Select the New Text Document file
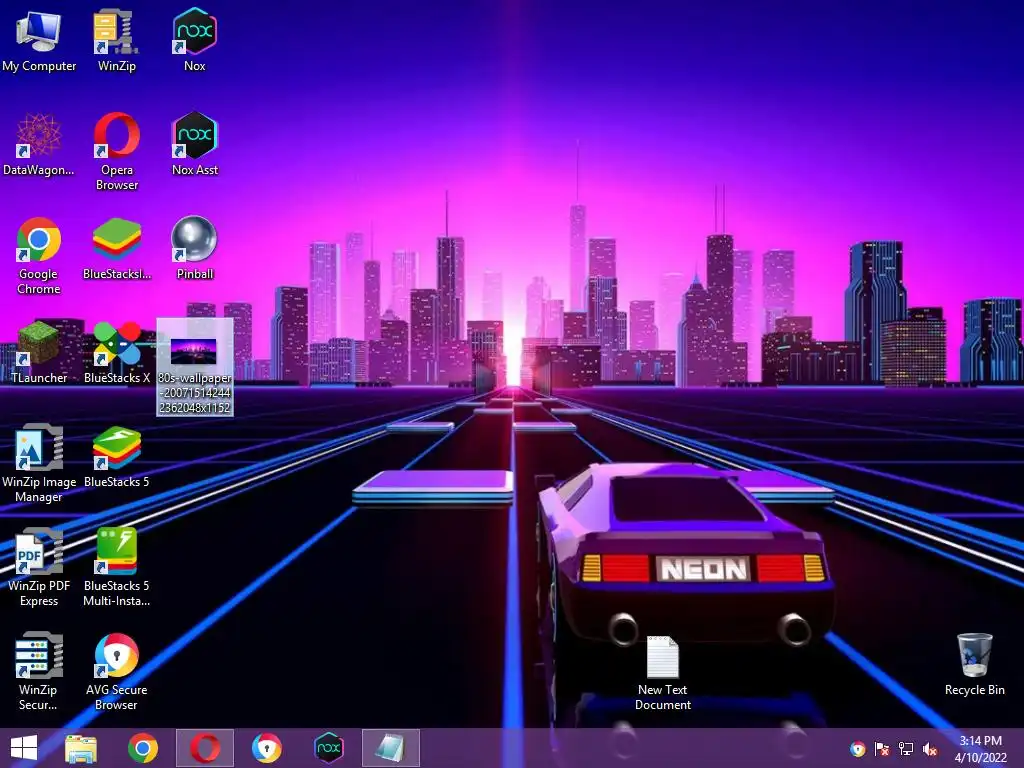1024x768 pixels. coord(663,673)
